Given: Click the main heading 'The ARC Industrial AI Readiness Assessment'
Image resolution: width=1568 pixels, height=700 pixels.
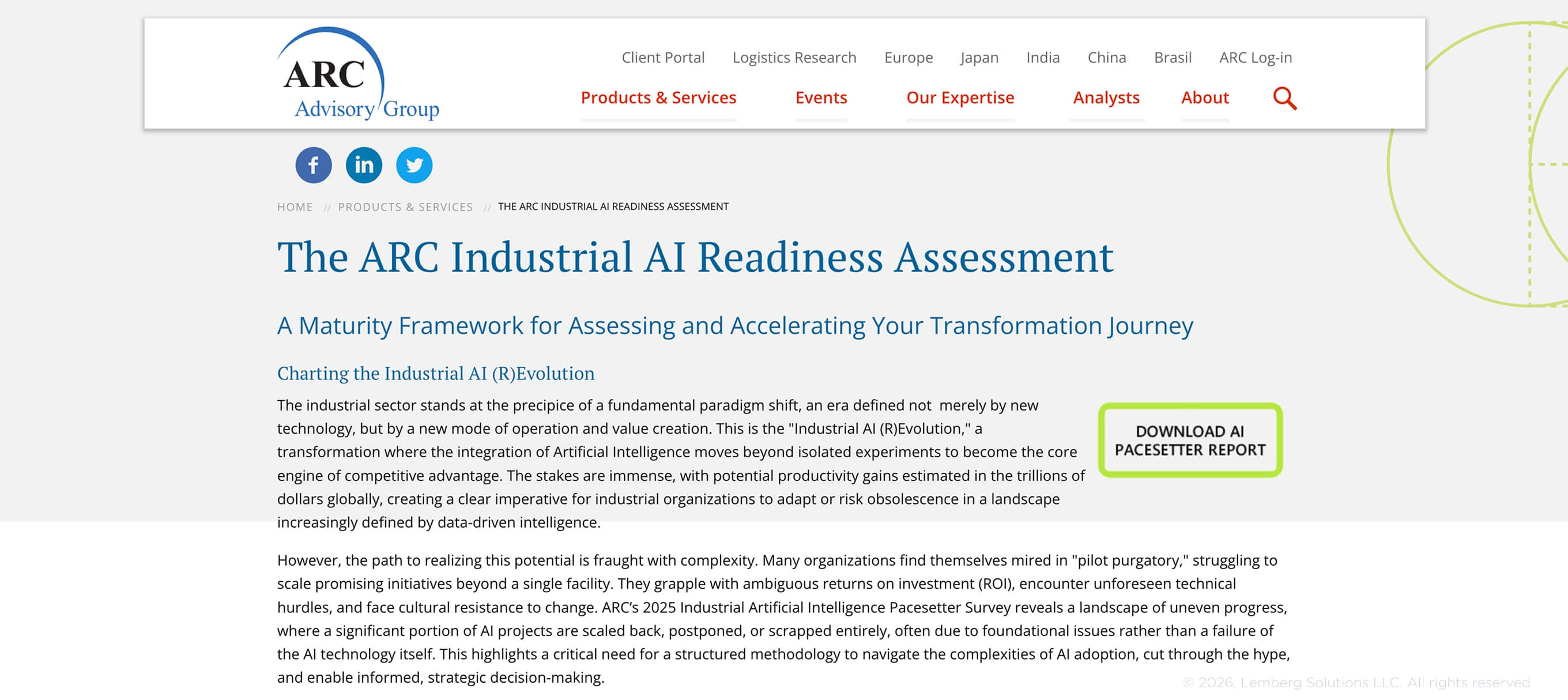Looking at the screenshot, I should [695, 258].
